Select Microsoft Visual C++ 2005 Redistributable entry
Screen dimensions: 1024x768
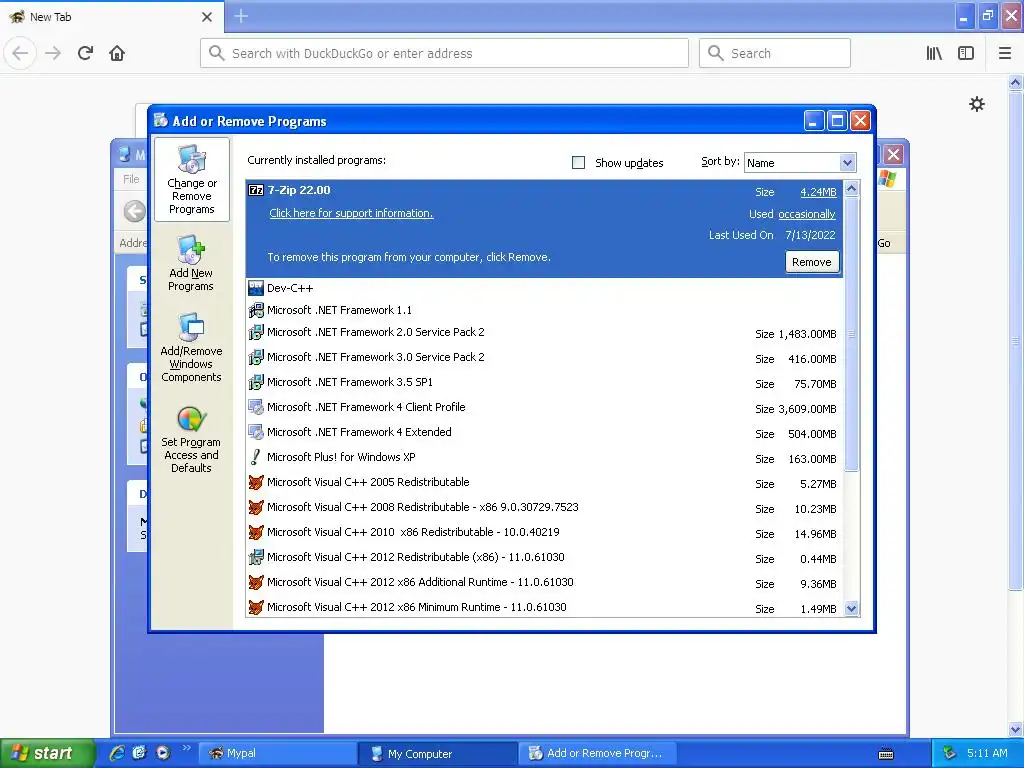545,483
